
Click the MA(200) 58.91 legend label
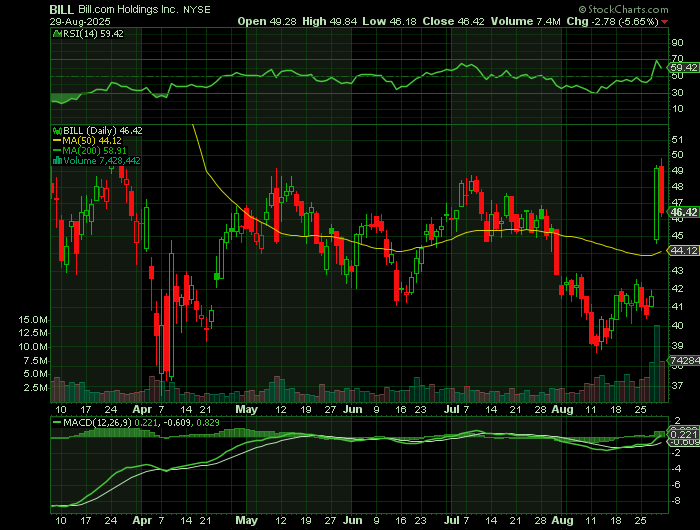pyautogui.click(x=95, y=150)
